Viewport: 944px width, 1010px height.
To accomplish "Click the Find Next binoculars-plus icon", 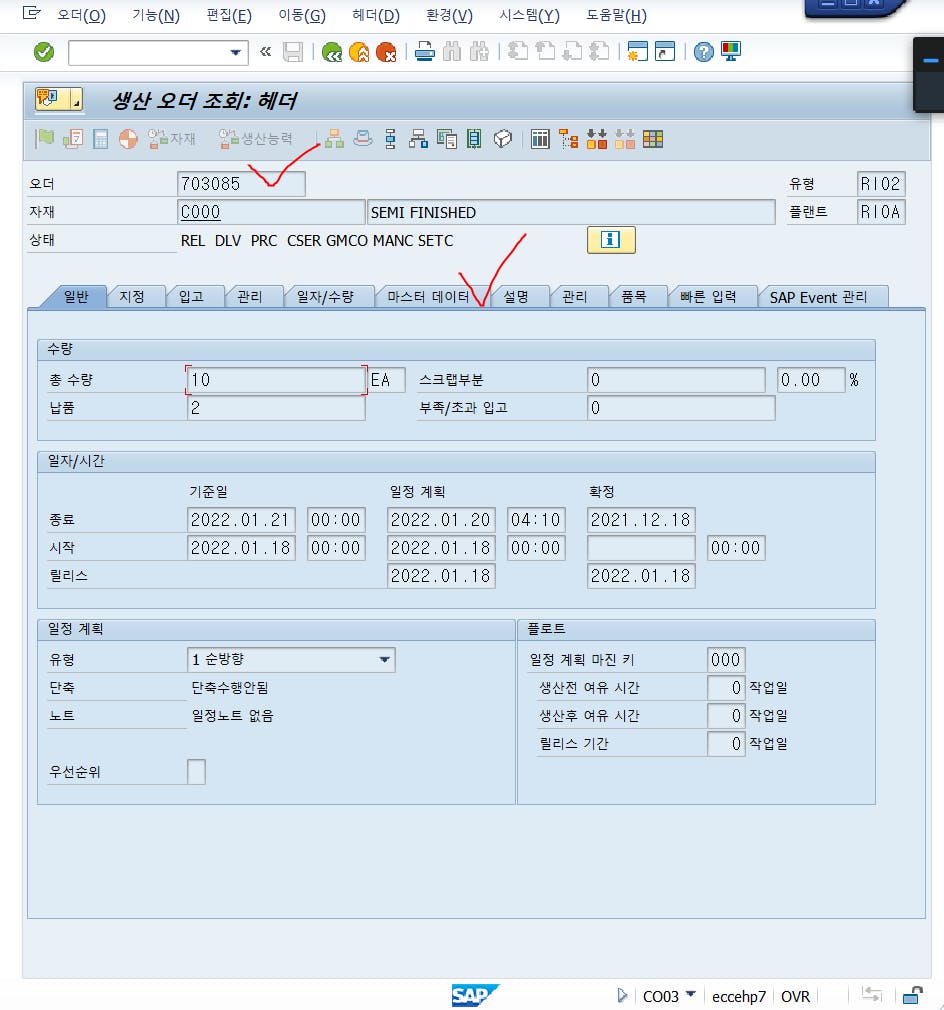I will click(480, 52).
